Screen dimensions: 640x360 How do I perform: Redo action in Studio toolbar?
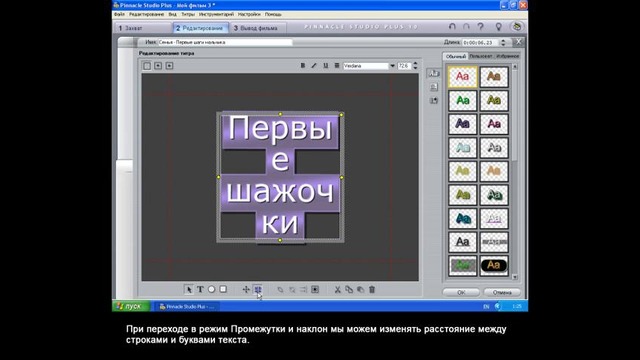466,27
